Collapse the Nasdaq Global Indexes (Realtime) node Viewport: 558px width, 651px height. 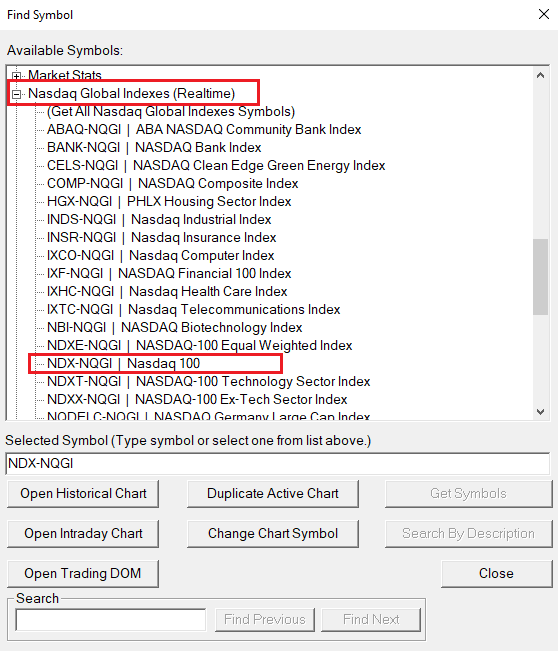[x=16, y=94]
